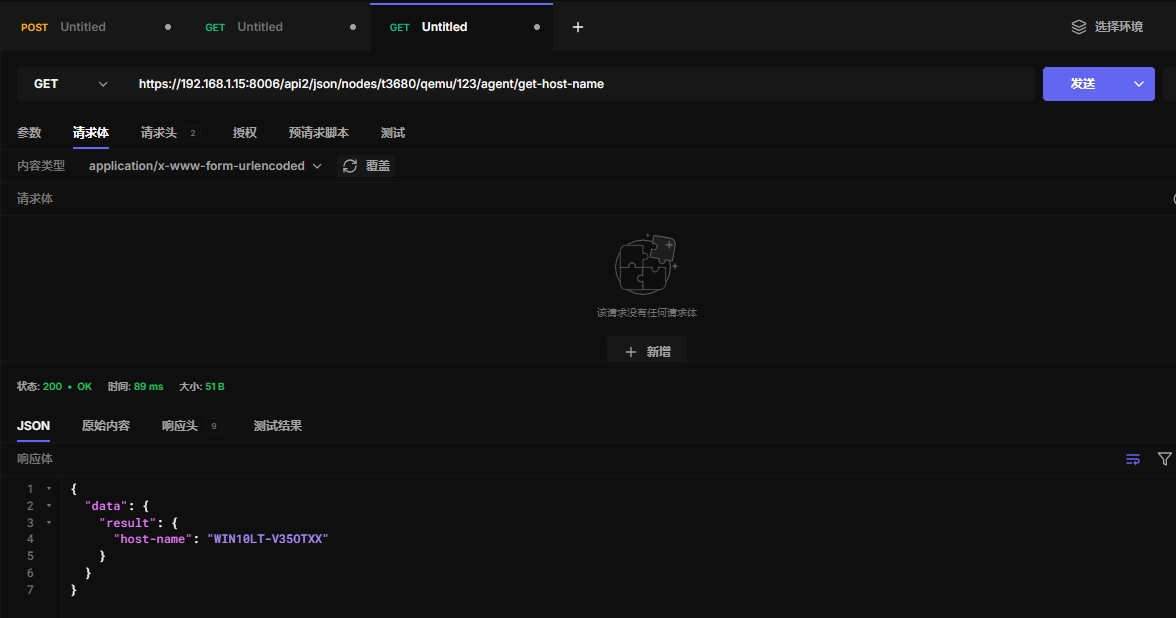The image size is (1176, 618).
Task: Collapse the "data" node at line 2
Action: [49, 506]
